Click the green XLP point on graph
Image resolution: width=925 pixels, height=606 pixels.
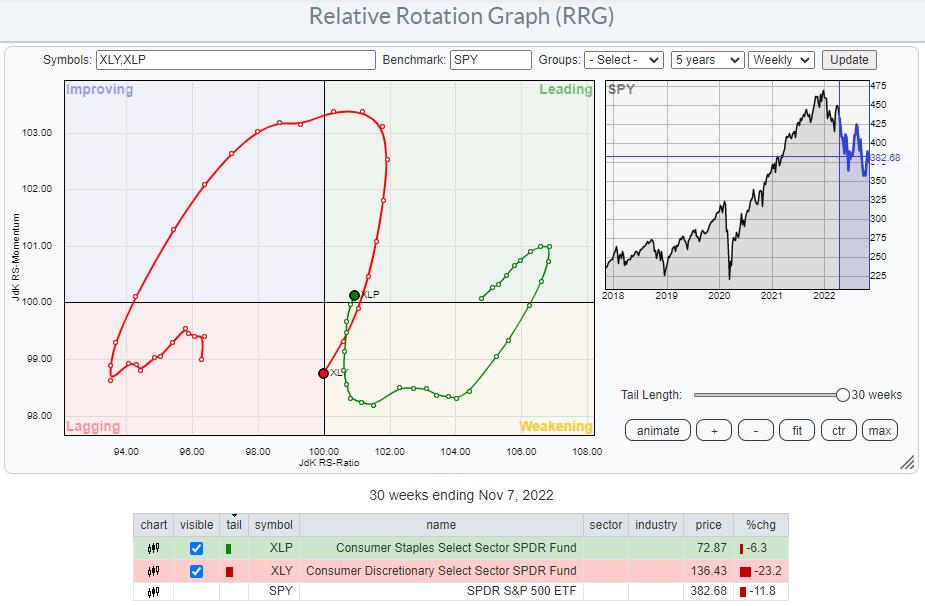tap(354, 295)
